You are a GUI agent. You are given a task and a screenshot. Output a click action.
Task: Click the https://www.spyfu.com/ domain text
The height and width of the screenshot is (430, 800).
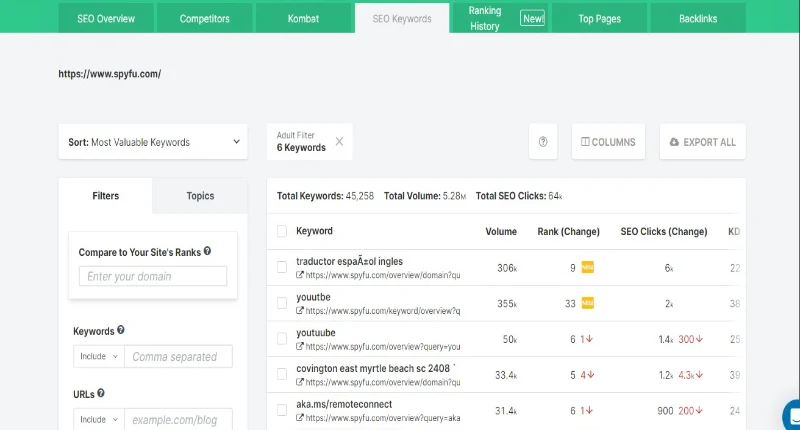click(110, 74)
